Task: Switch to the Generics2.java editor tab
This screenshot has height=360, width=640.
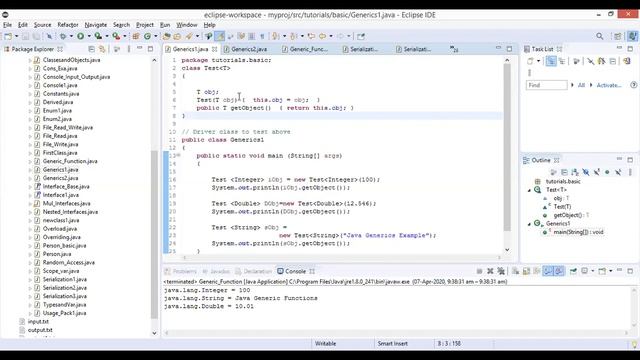Action: (249, 49)
